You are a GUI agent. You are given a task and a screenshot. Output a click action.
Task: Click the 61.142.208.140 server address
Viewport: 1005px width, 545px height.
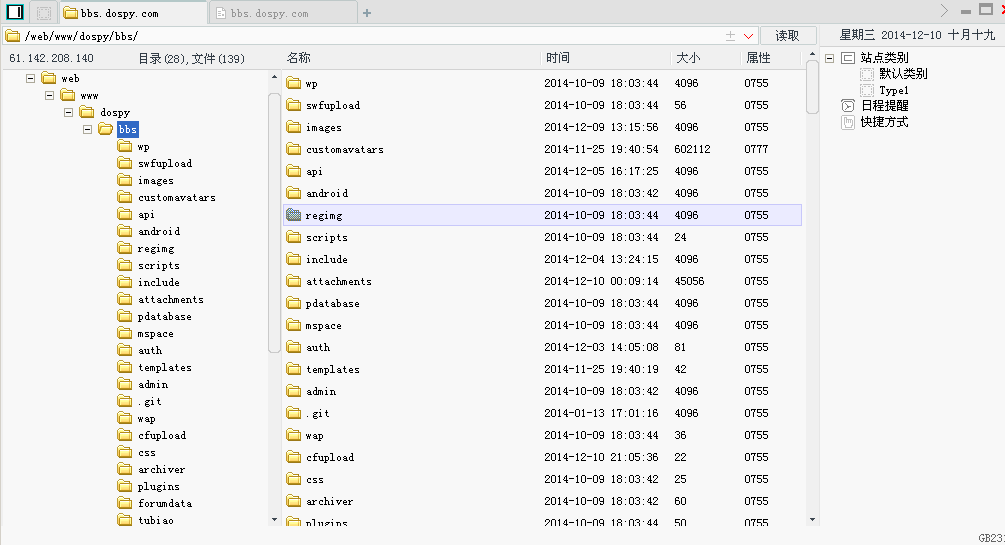coord(51,58)
